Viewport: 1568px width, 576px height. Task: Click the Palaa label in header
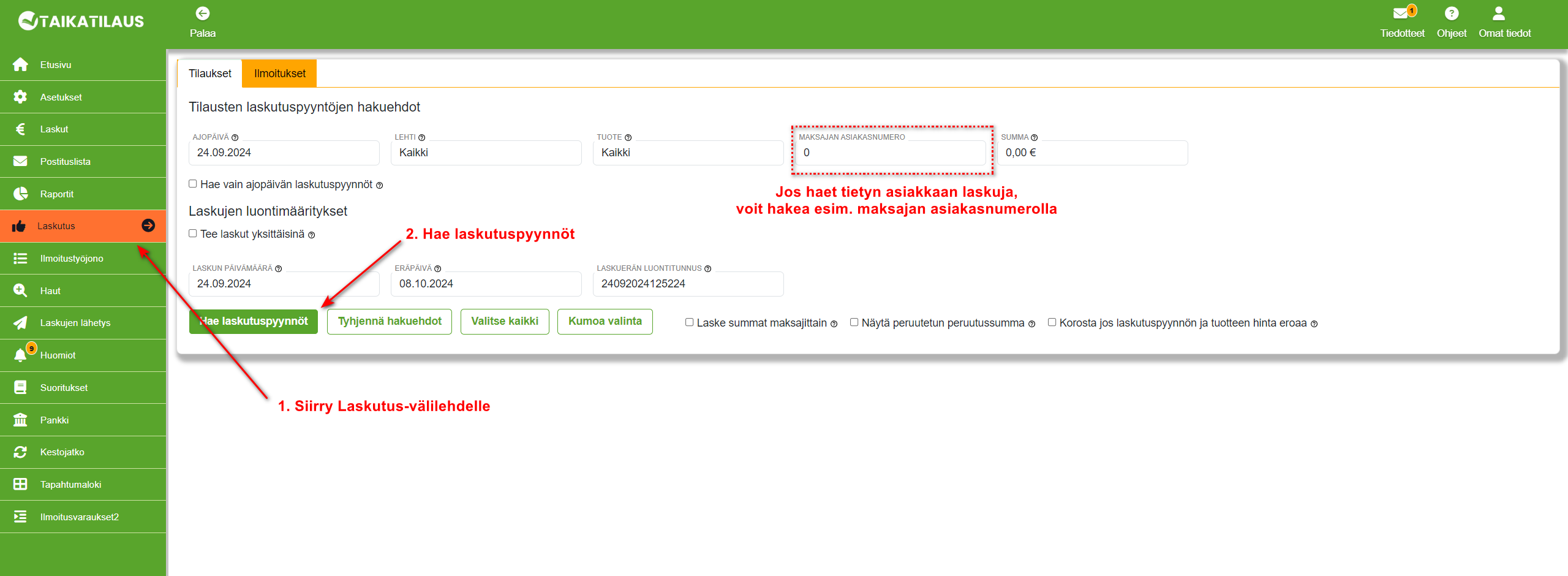[203, 33]
